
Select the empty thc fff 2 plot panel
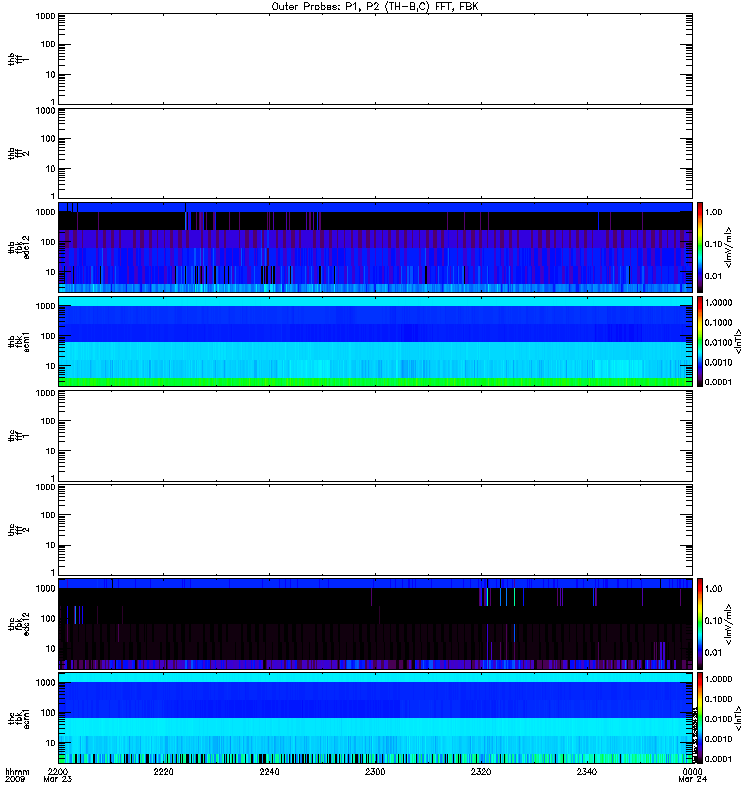pos(375,530)
